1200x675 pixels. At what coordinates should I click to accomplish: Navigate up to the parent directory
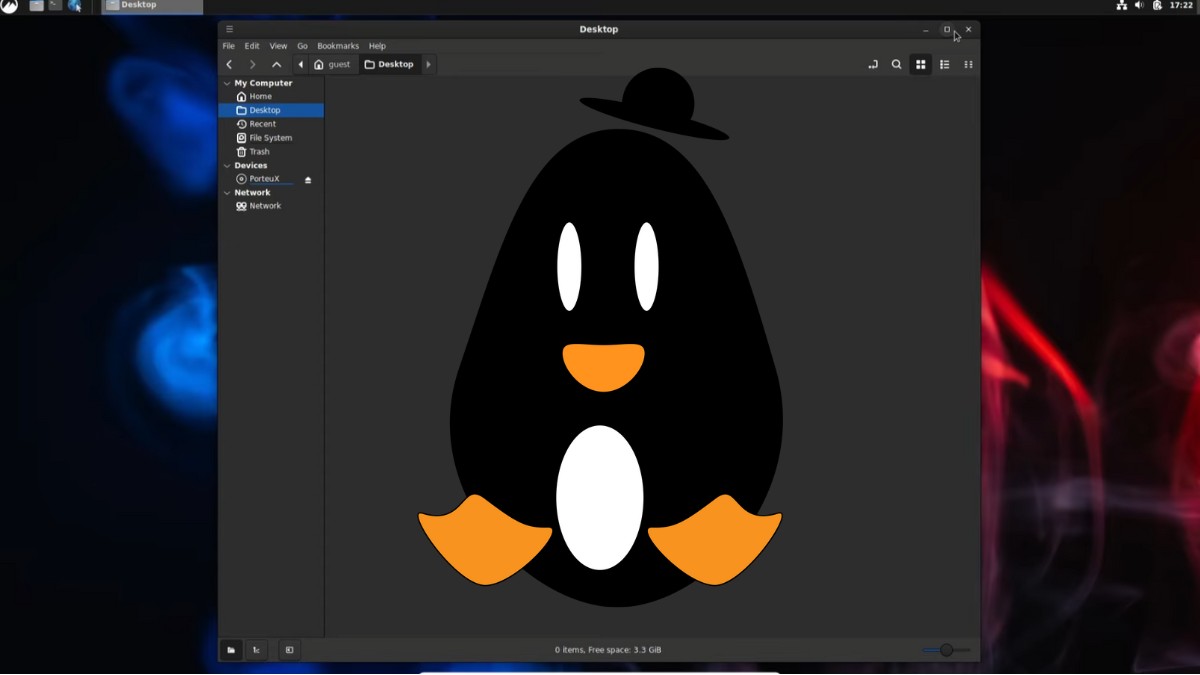(277, 64)
